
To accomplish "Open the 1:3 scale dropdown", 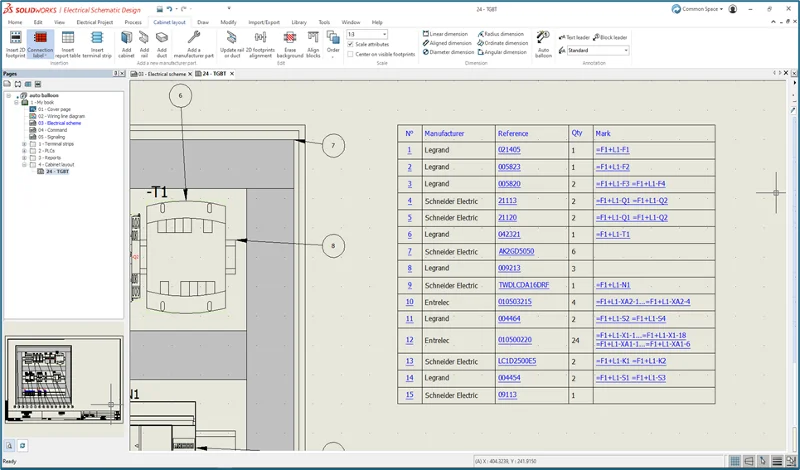I will 384,34.
